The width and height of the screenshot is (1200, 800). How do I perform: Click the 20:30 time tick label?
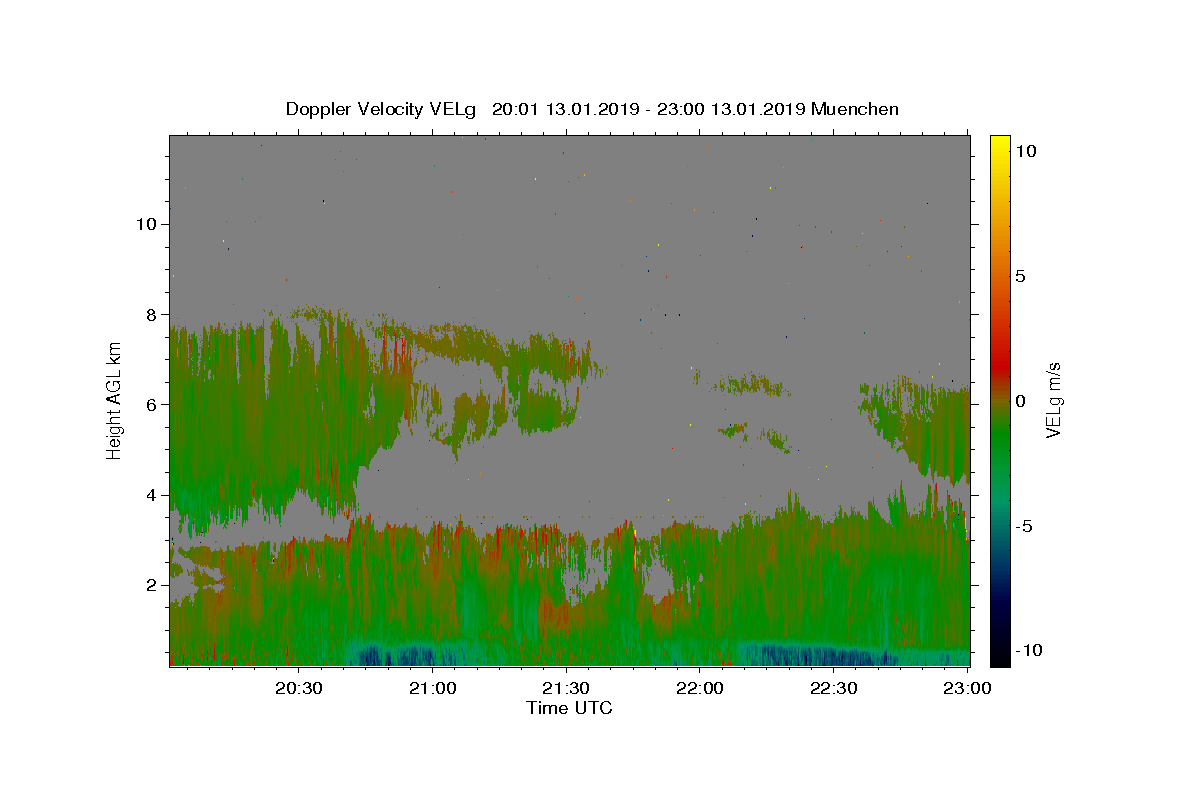(x=299, y=688)
